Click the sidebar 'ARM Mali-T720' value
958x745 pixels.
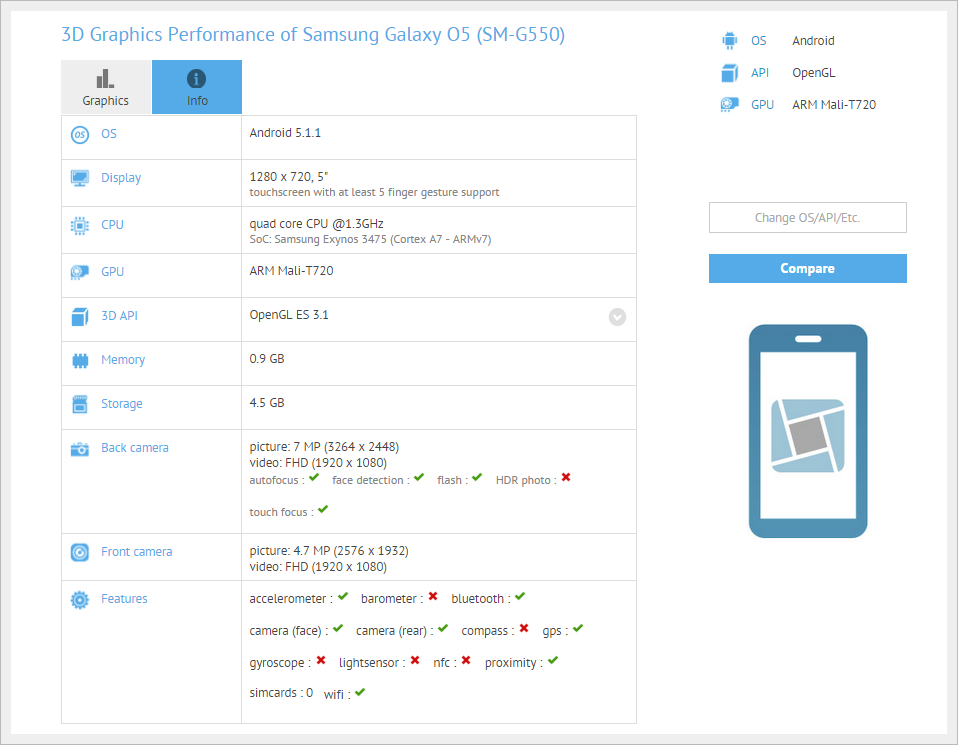point(834,105)
